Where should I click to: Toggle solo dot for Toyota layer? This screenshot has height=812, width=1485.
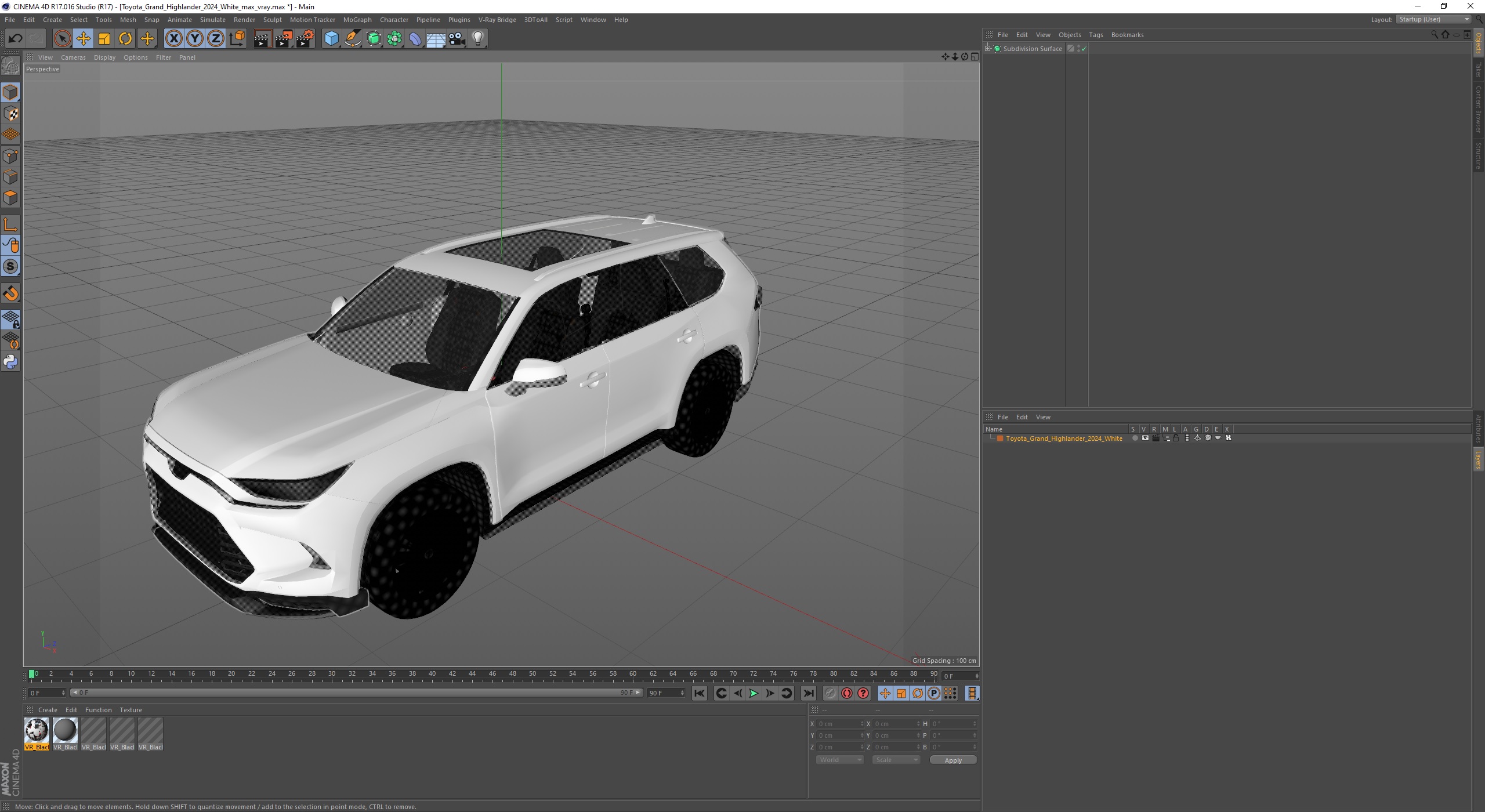(1135, 438)
